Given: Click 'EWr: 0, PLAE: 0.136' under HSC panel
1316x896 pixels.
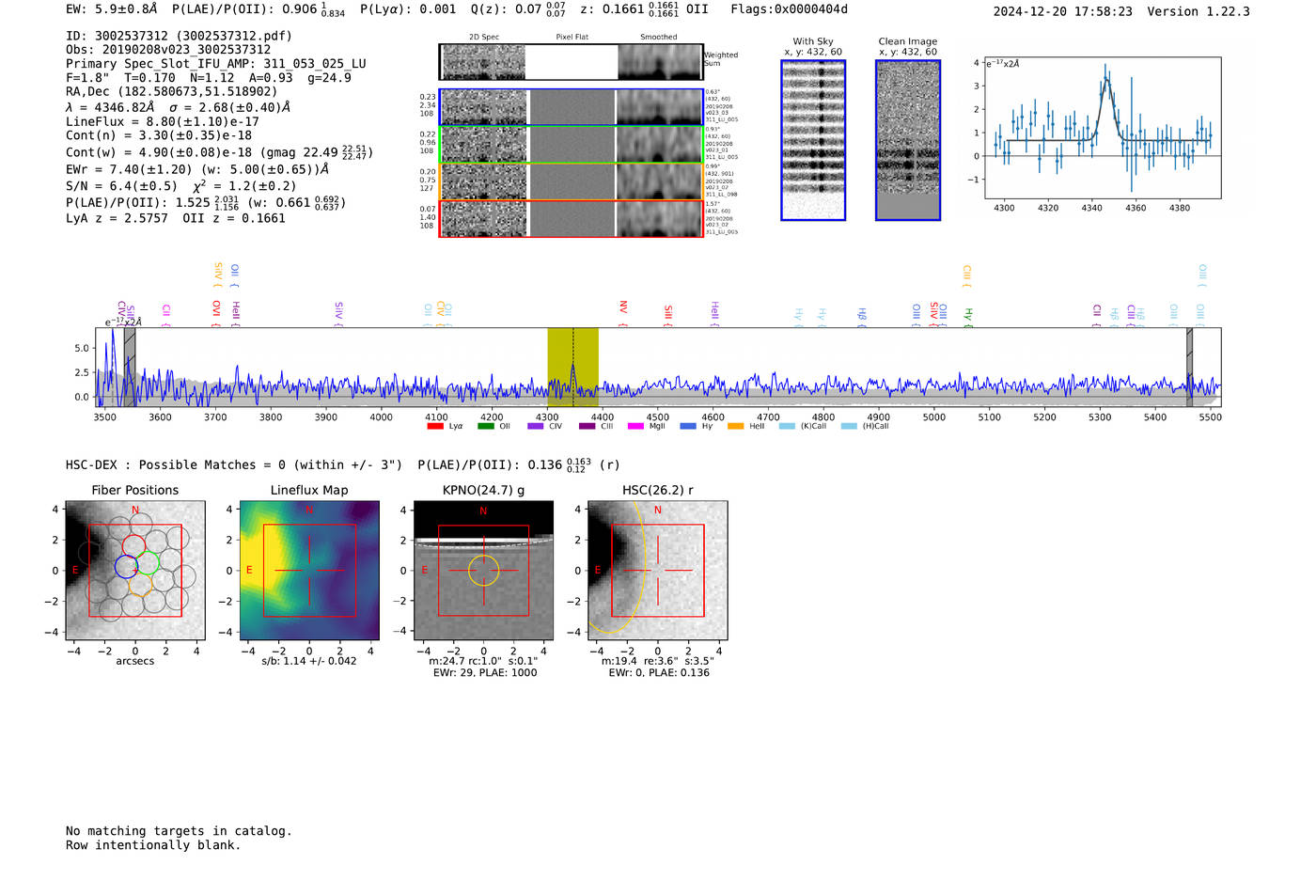Looking at the screenshot, I should 659,673.
